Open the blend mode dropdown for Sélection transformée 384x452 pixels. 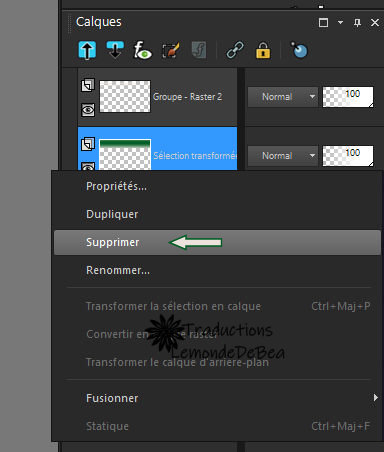pyautogui.click(x=283, y=156)
